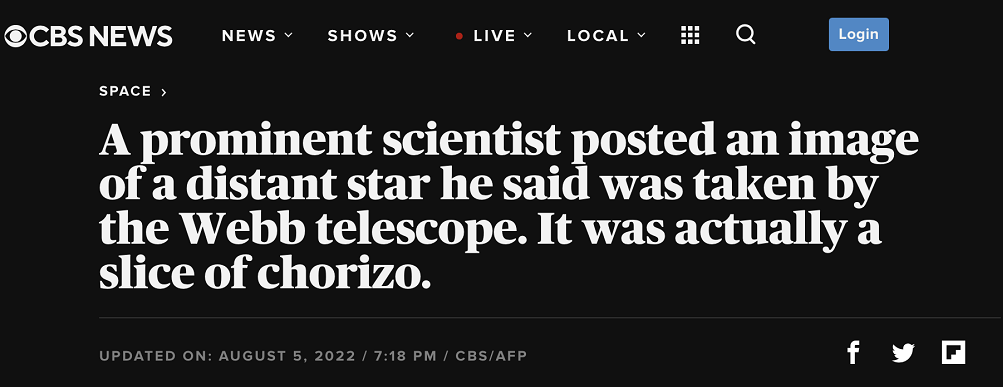Share the article on Flipboard
1003x387 pixels.
click(x=953, y=352)
